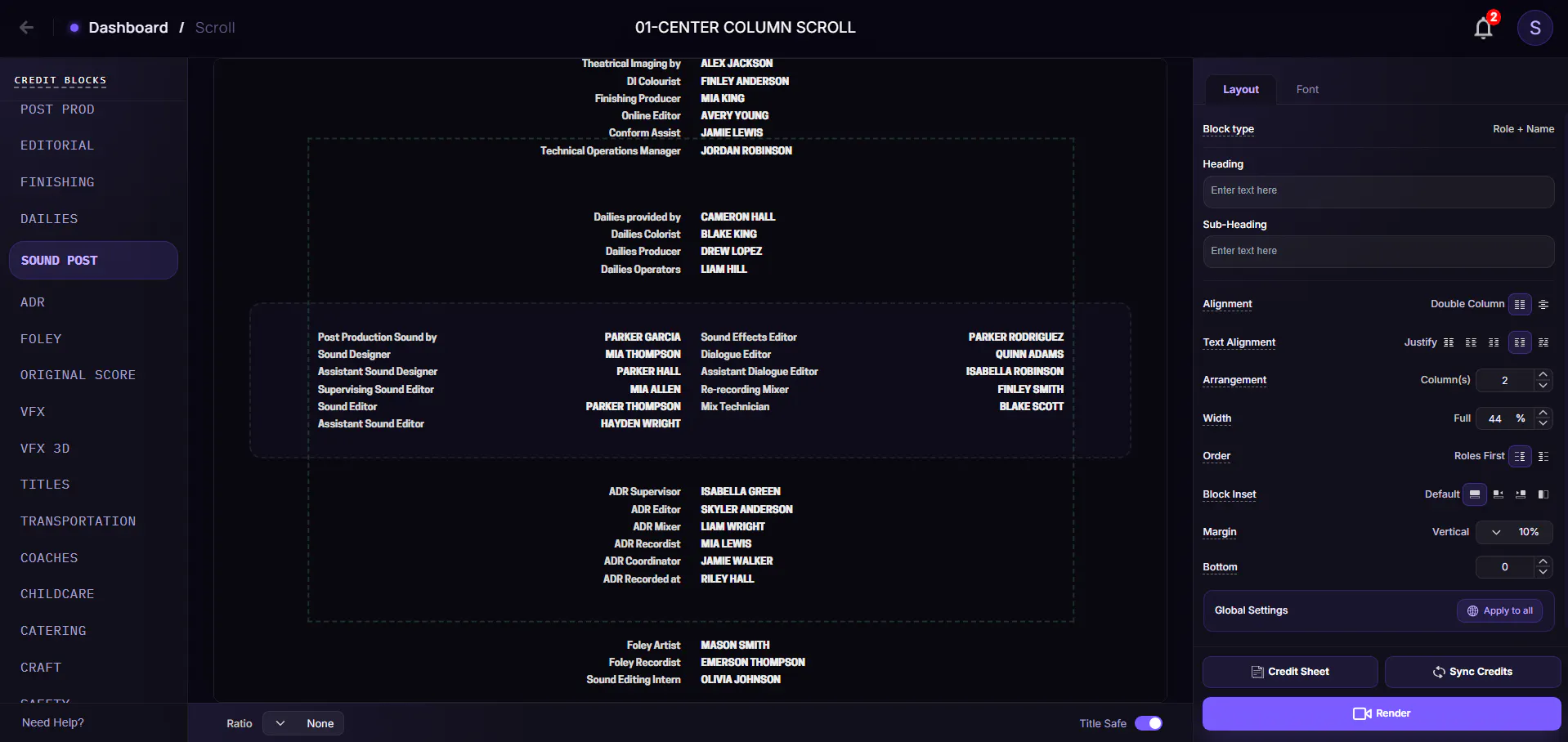
Task: Click the Render button
Action: pyautogui.click(x=1381, y=713)
